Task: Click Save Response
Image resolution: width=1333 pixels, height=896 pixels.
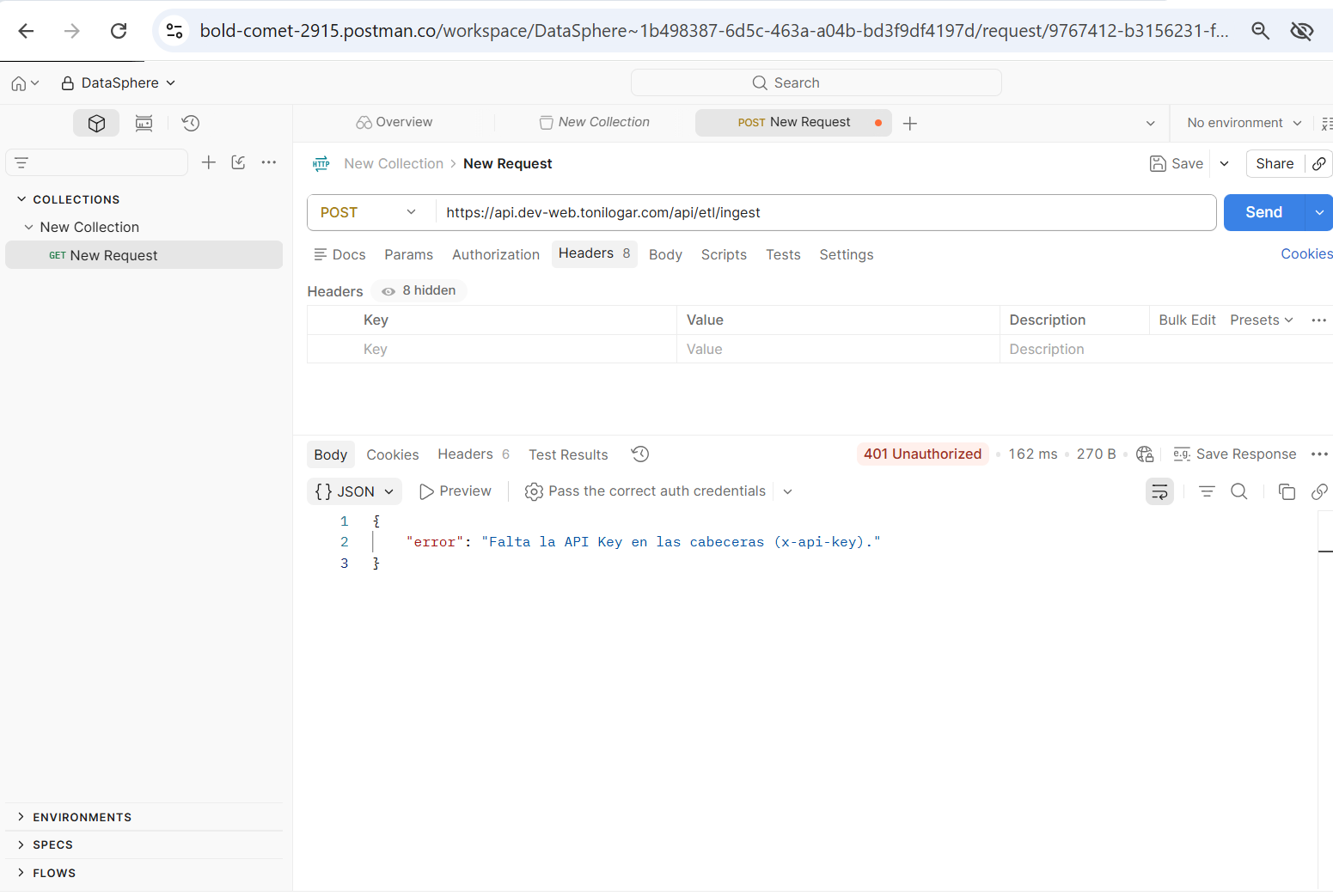Action: tap(1234, 454)
